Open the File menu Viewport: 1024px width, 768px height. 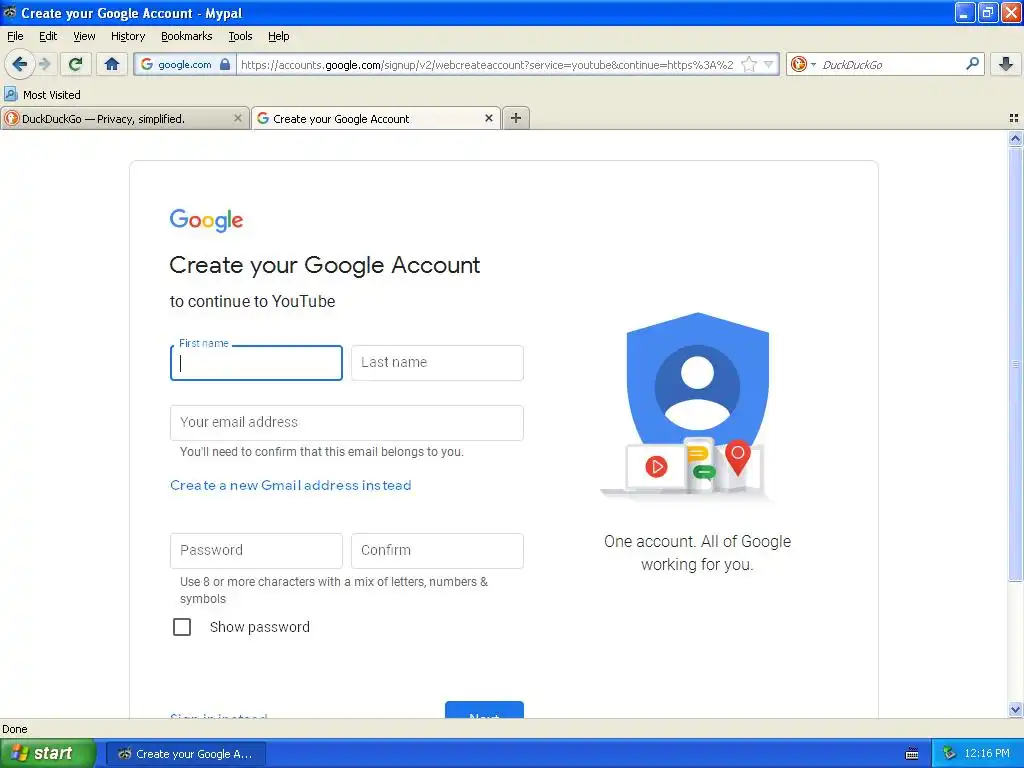click(x=15, y=36)
